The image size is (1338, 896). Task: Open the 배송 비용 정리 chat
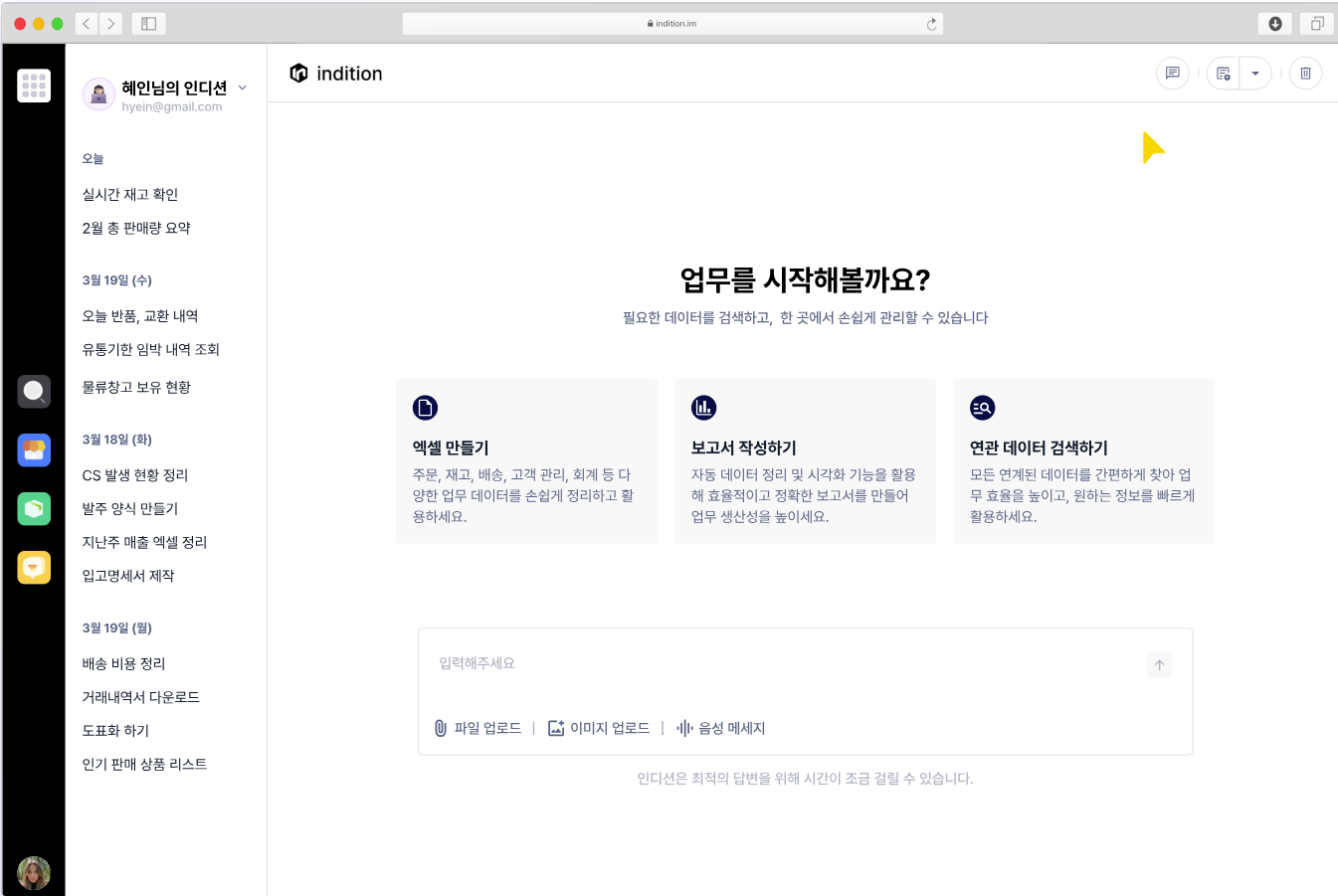(123, 663)
